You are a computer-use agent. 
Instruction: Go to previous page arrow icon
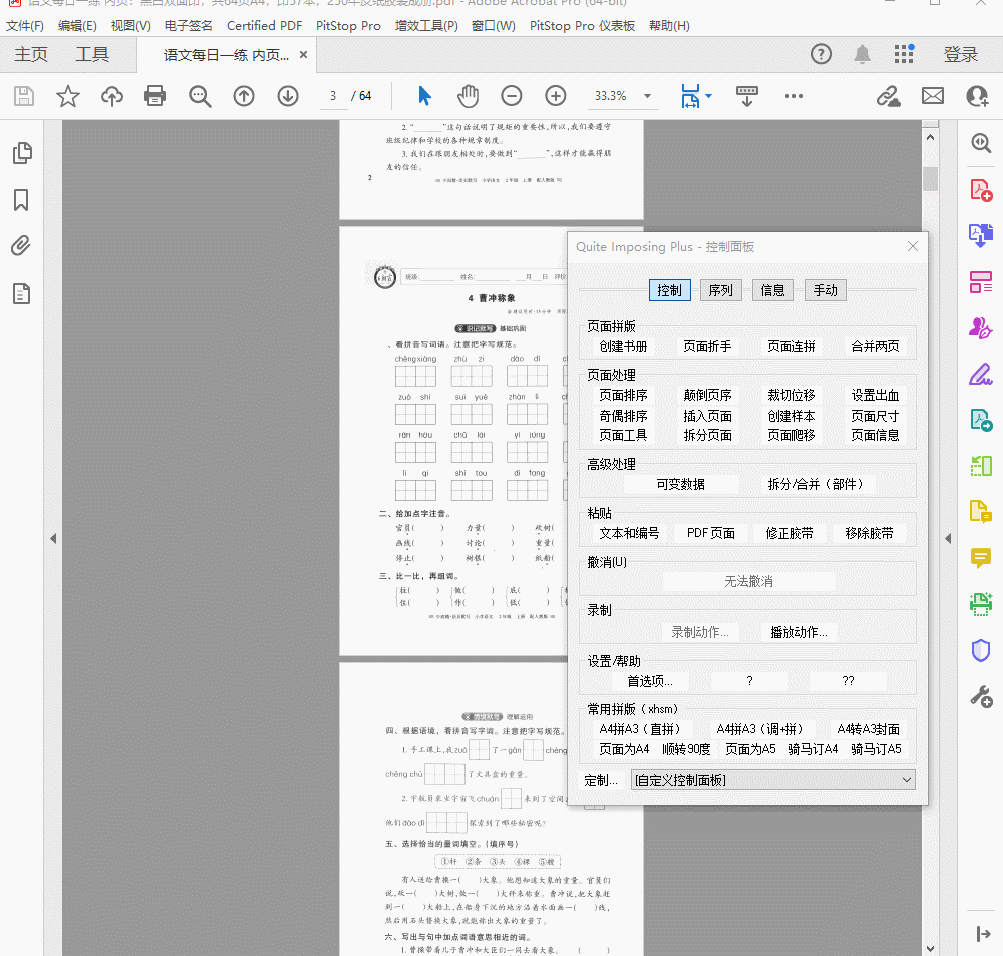244,96
